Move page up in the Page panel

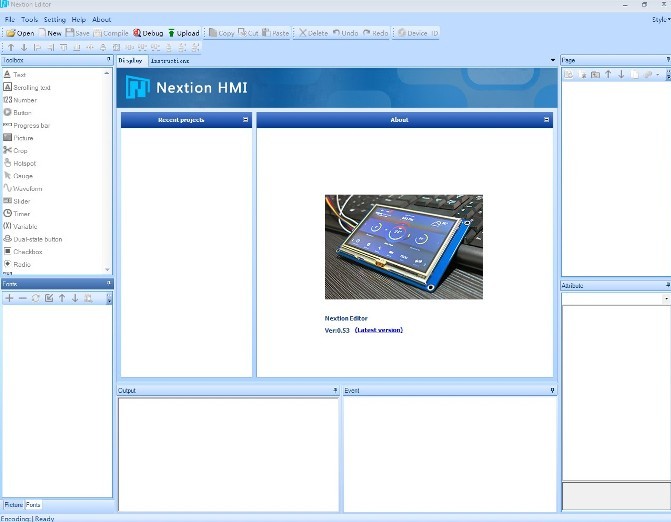608,74
